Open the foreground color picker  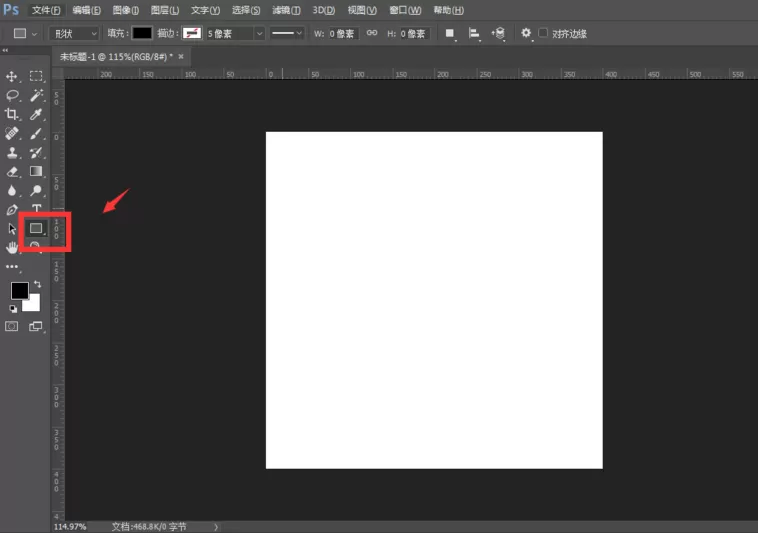[x=19, y=290]
